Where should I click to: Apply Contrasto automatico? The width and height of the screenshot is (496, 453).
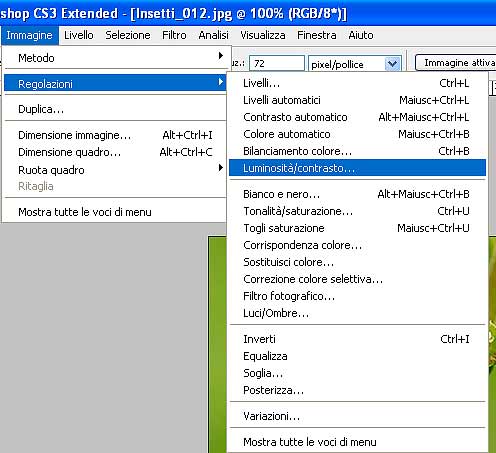pyautogui.click(x=357, y=117)
